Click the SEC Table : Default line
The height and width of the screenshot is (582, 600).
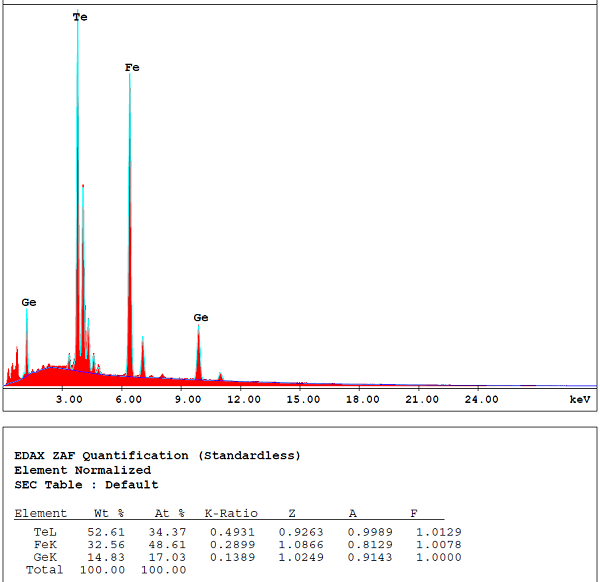pos(86,485)
